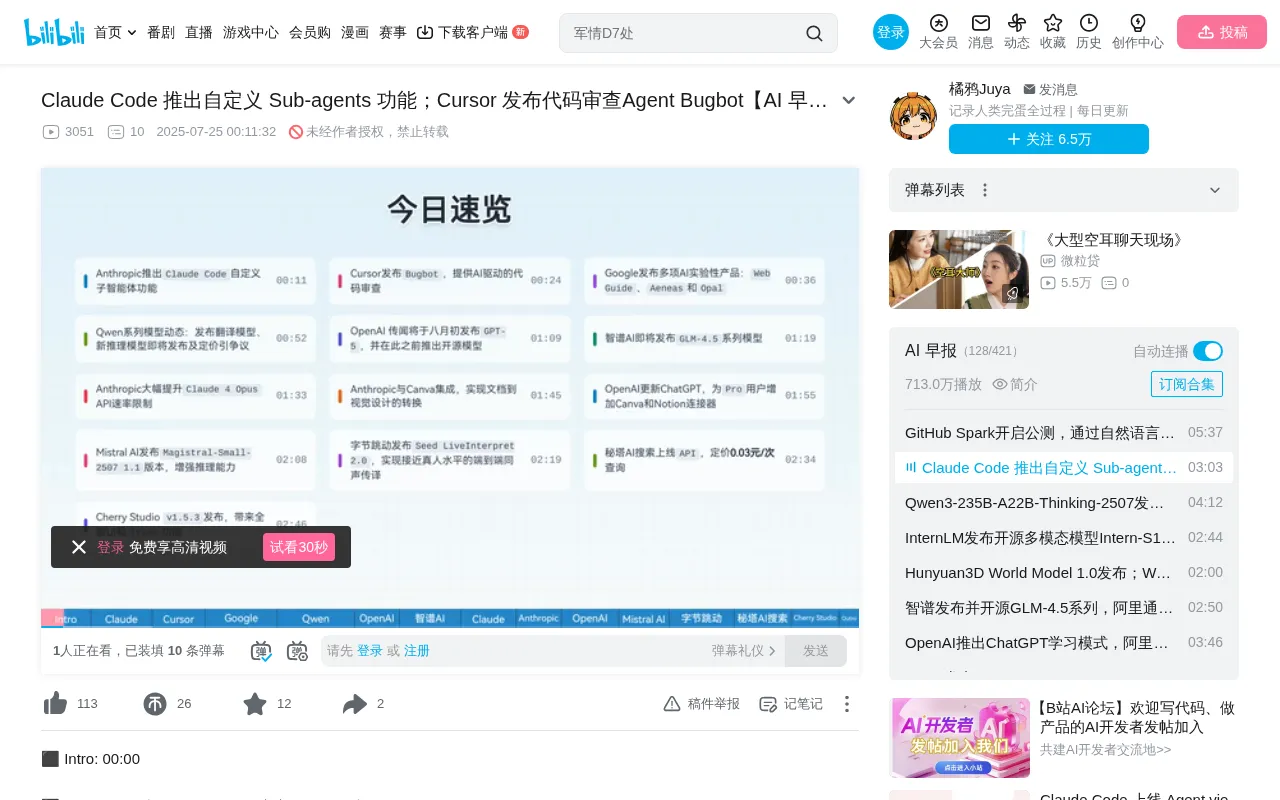Click the 注册 link in danmaku bar
The height and width of the screenshot is (800, 1280).
417,651
